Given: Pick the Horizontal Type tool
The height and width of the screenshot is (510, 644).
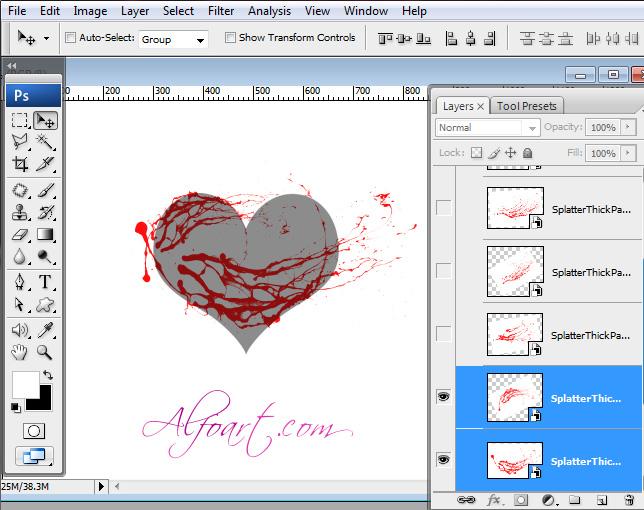Looking at the screenshot, I should tap(45, 281).
